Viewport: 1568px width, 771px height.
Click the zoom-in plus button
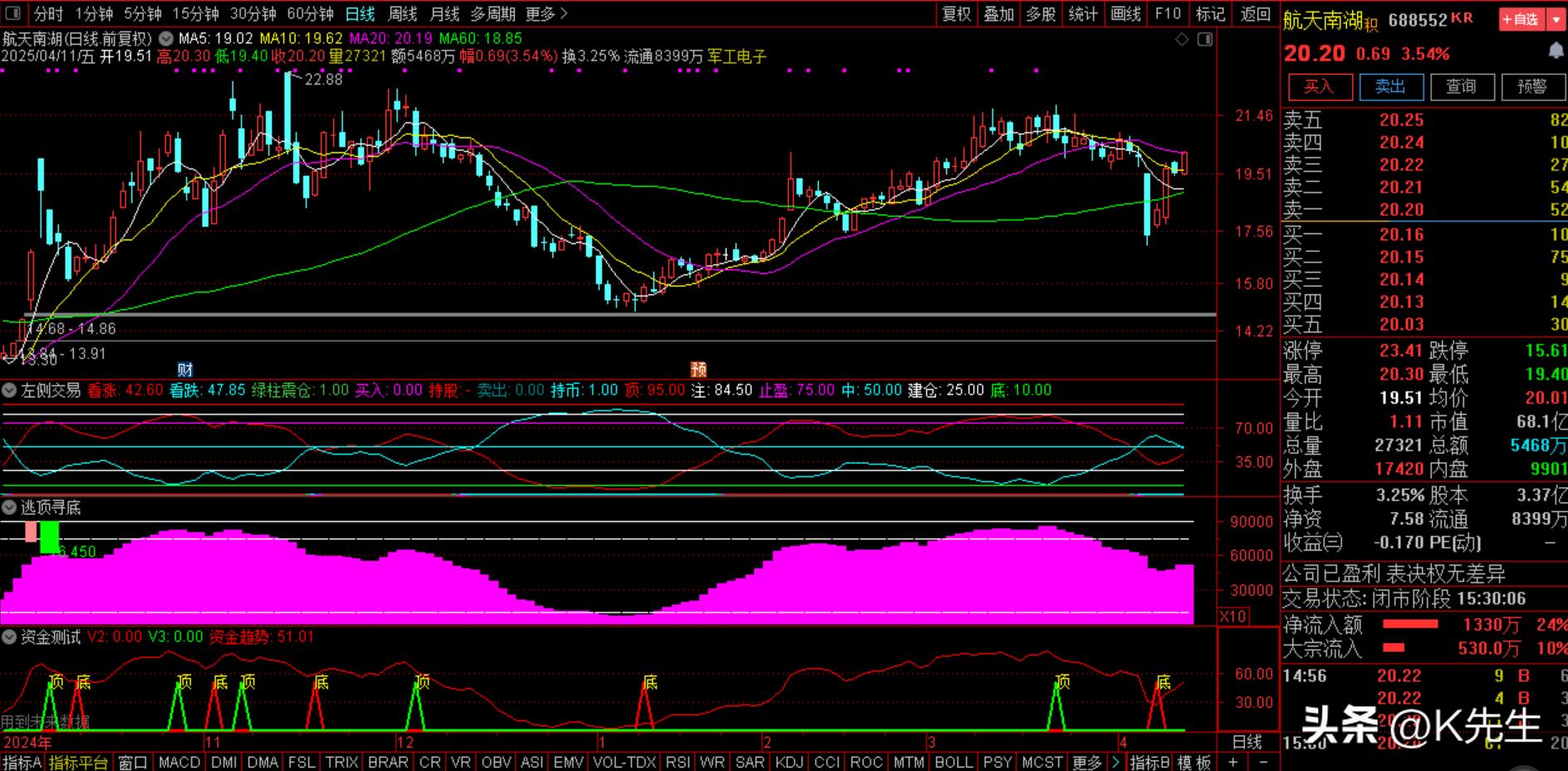coord(1233,762)
